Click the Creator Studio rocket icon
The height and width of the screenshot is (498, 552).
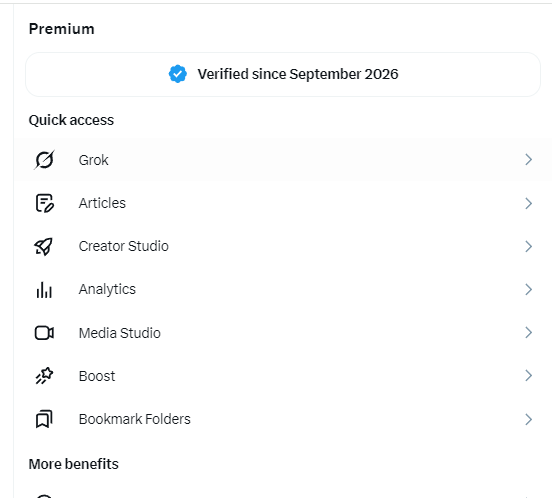point(44,246)
